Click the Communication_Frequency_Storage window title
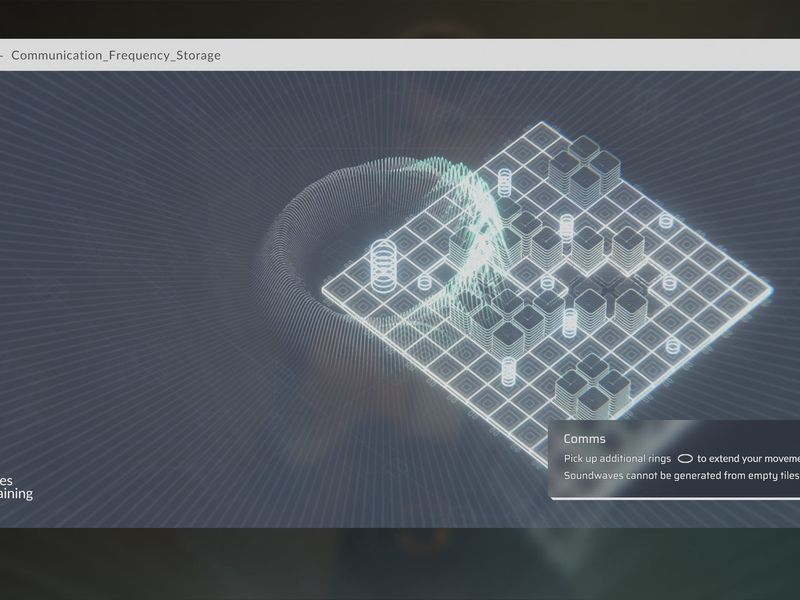 click(116, 55)
